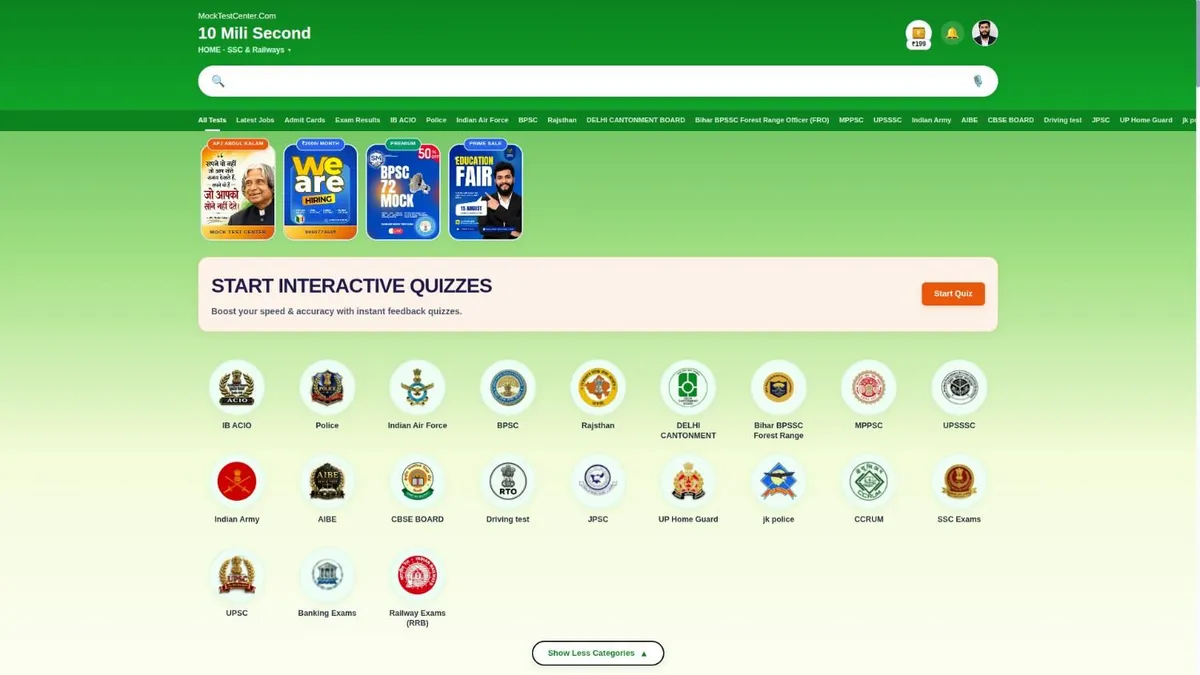This screenshot has height=675, width=1200.
Task: Collapse categories with Show Less Categories
Action: [598, 653]
